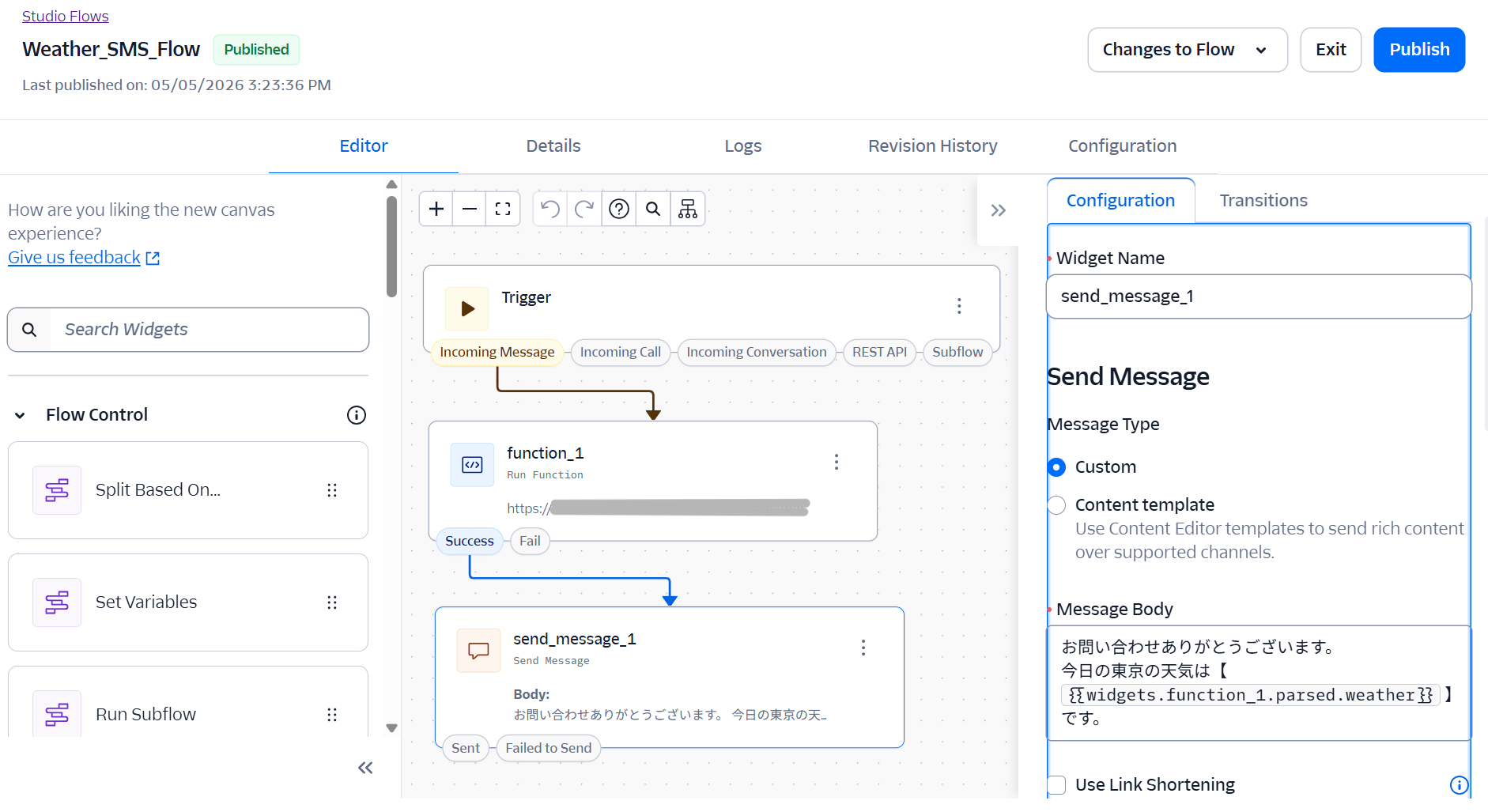
Task: Search the canvas with magnifier icon
Action: [653, 209]
